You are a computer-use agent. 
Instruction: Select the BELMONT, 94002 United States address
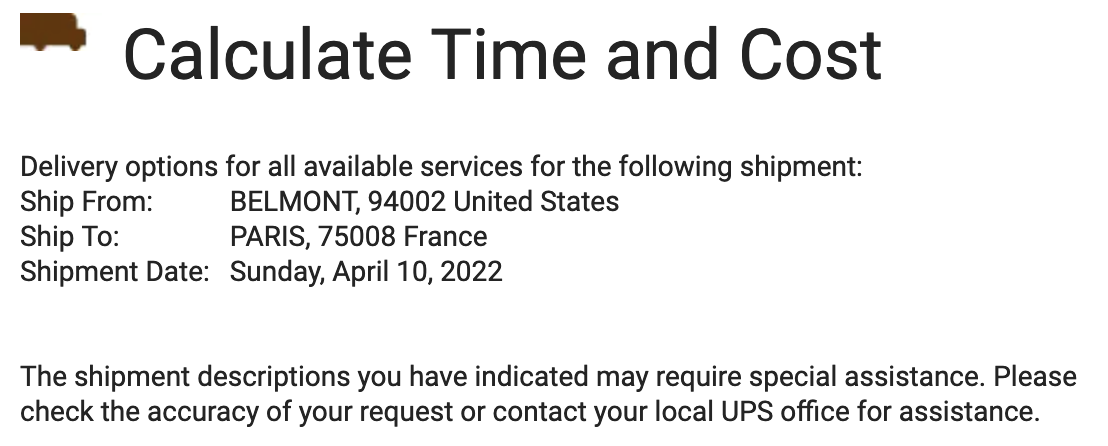click(424, 201)
